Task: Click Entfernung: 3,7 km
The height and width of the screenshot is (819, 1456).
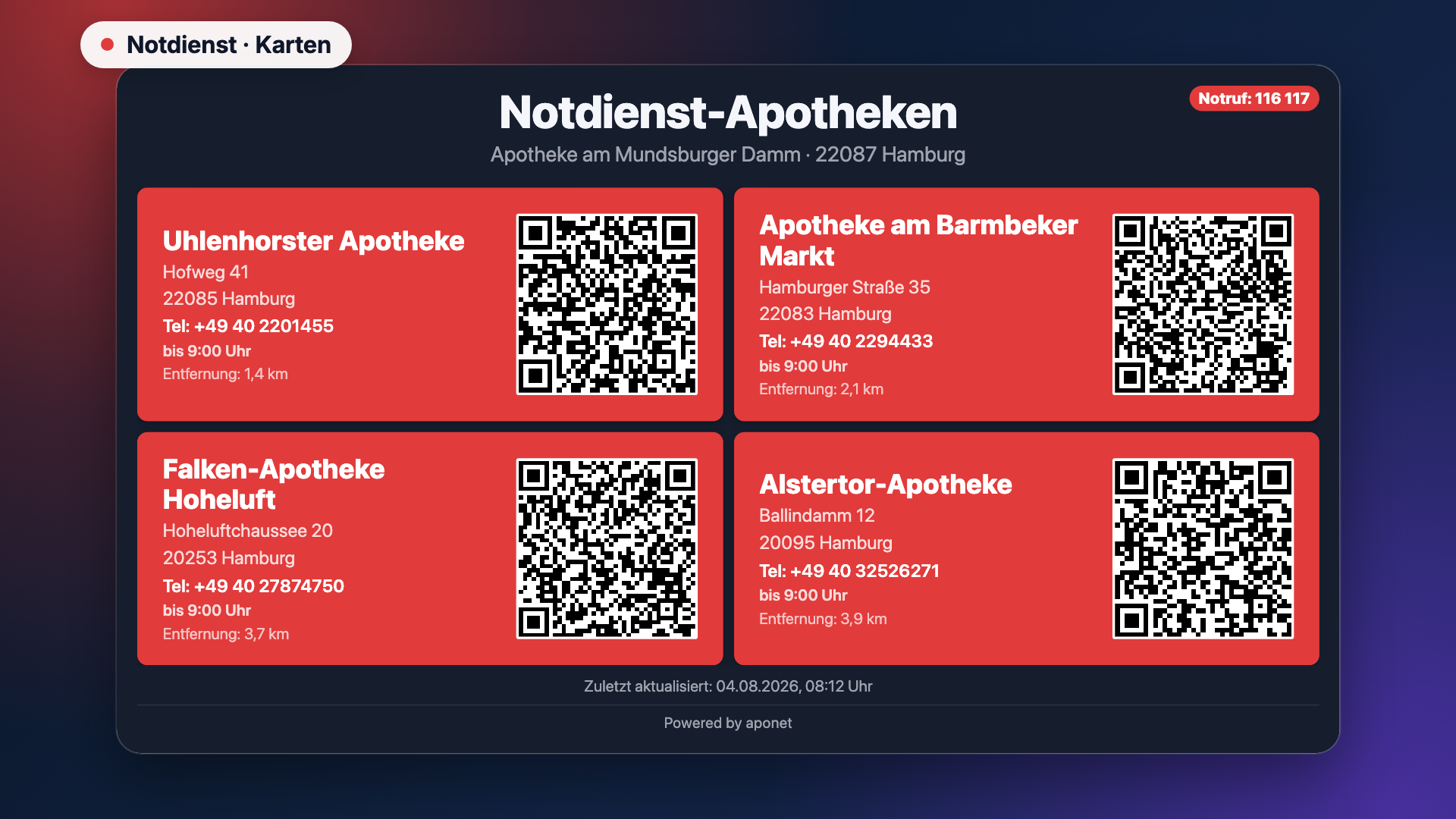Action: pos(225,634)
